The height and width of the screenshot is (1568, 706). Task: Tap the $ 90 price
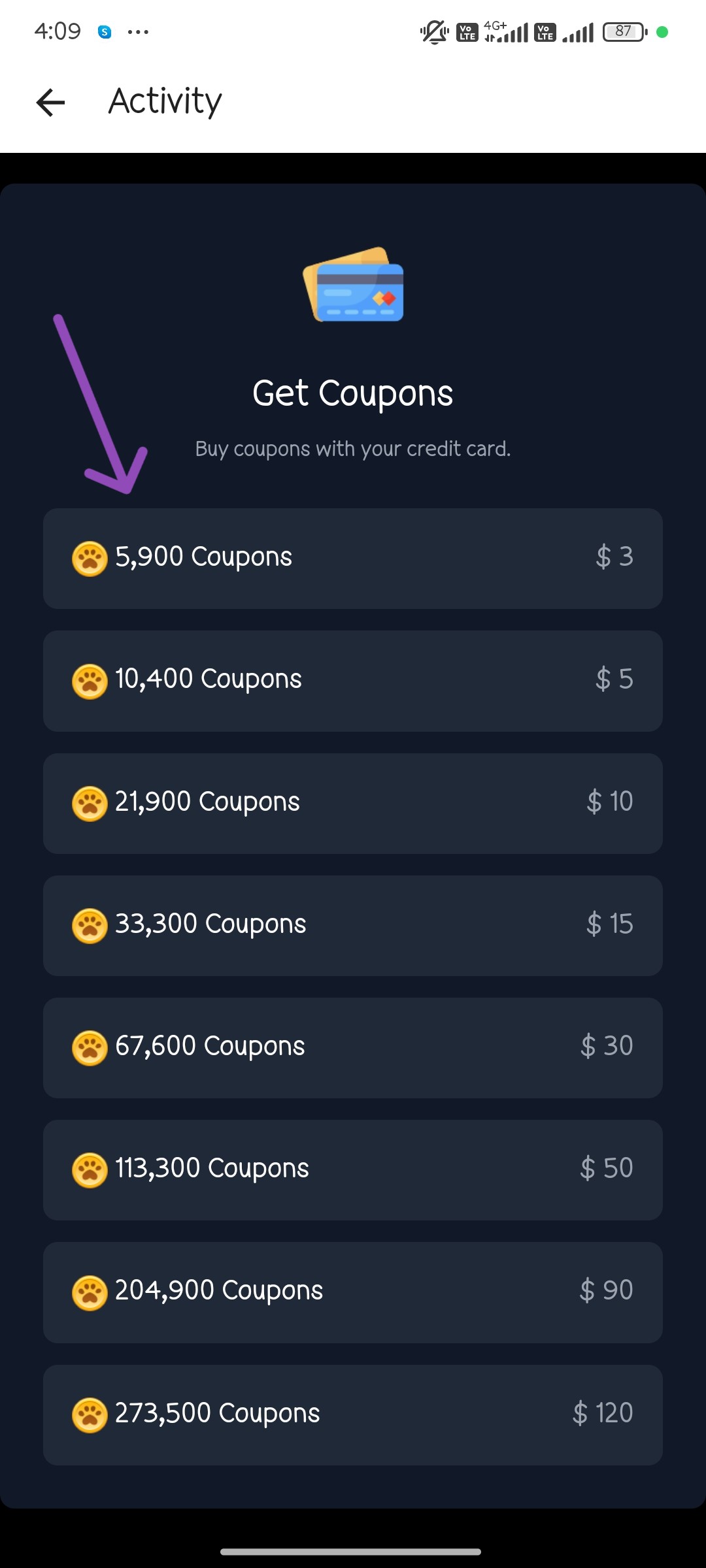click(x=606, y=1291)
